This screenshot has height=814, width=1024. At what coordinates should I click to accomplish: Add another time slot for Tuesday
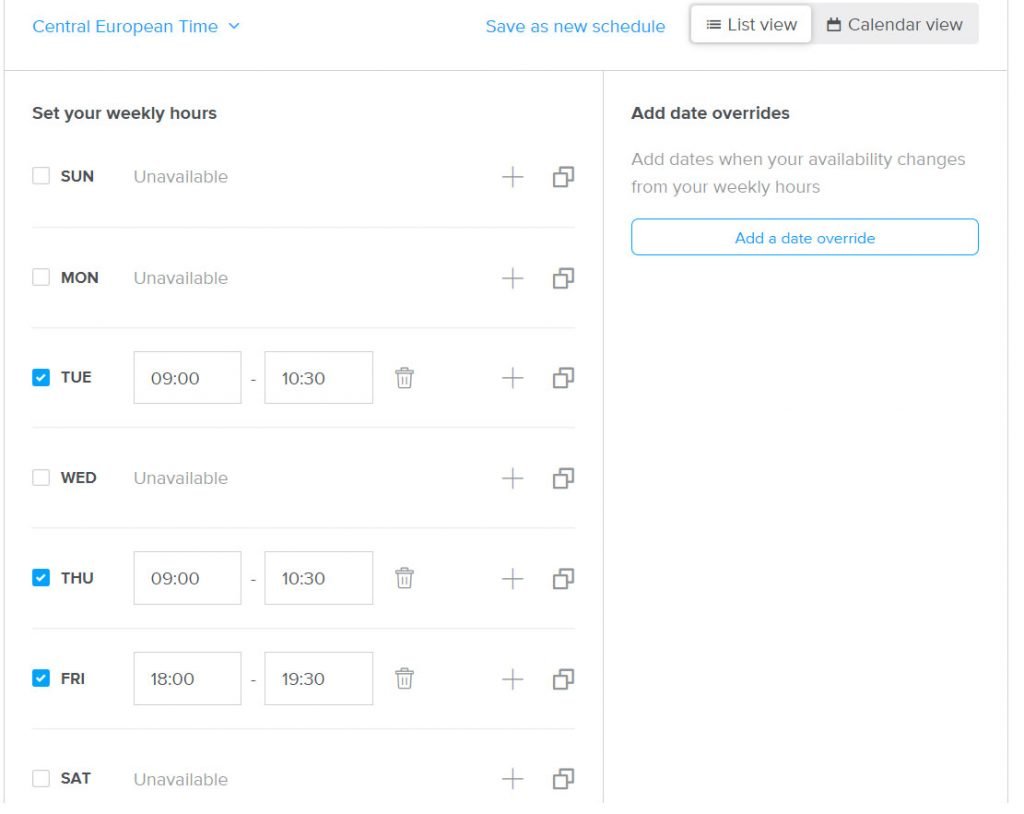(512, 378)
